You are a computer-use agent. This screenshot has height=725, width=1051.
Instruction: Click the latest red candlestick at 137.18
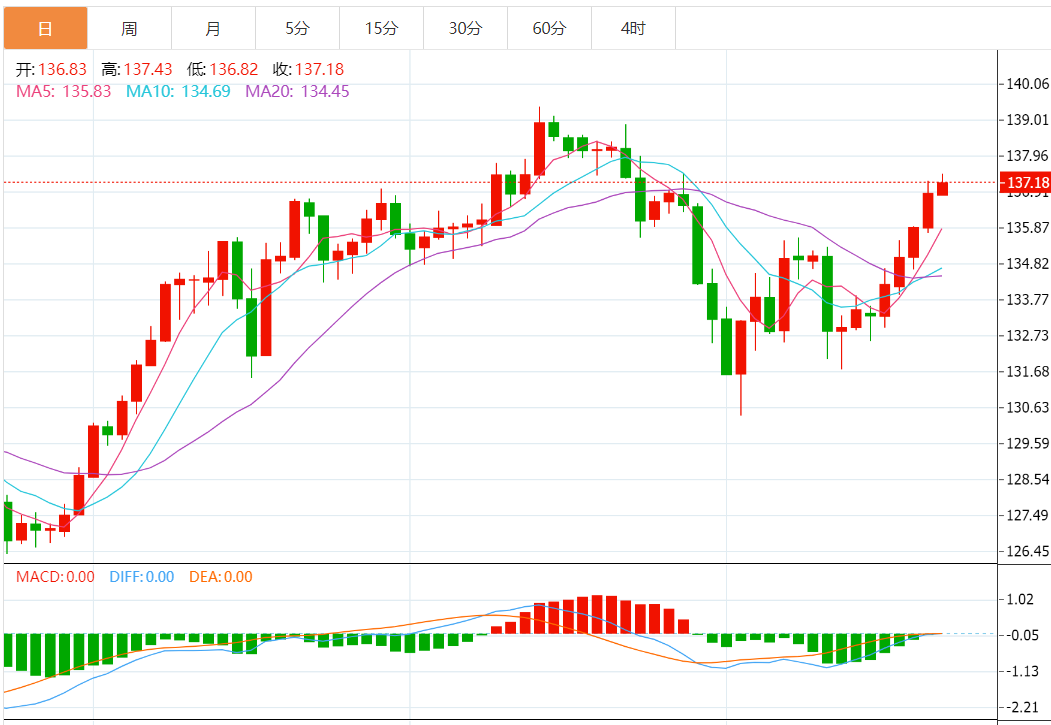point(942,188)
